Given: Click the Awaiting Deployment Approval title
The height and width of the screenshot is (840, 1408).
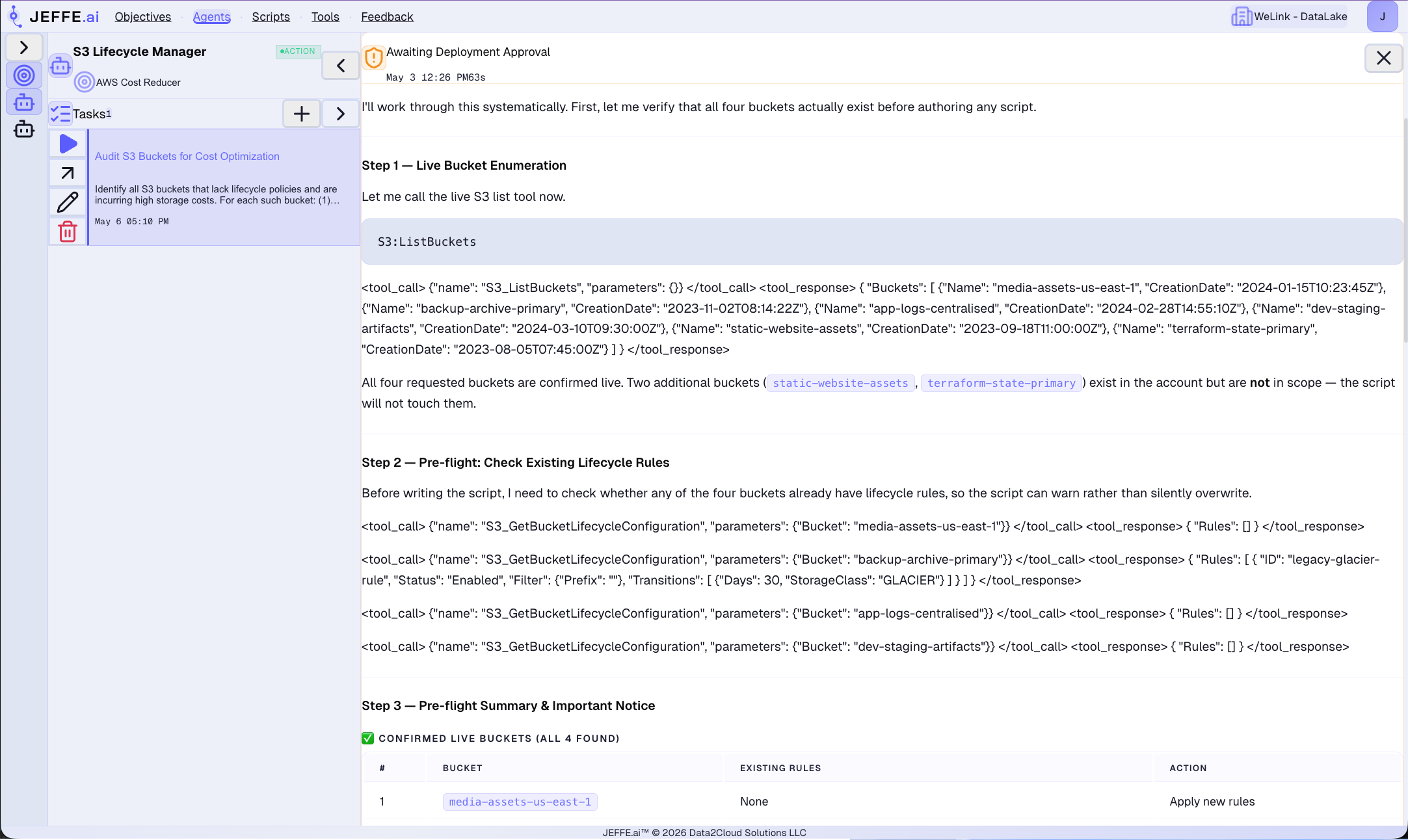Looking at the screenshot, I should pos(468,52).
